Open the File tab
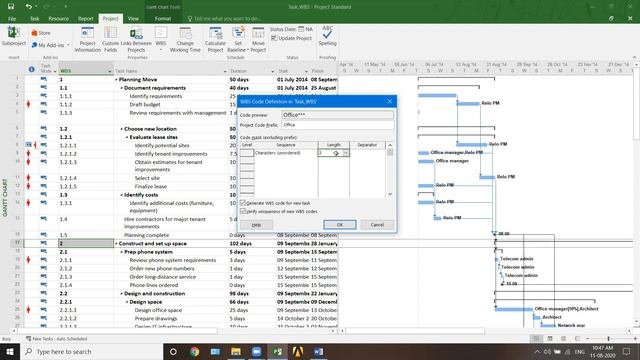 [12, 19]
